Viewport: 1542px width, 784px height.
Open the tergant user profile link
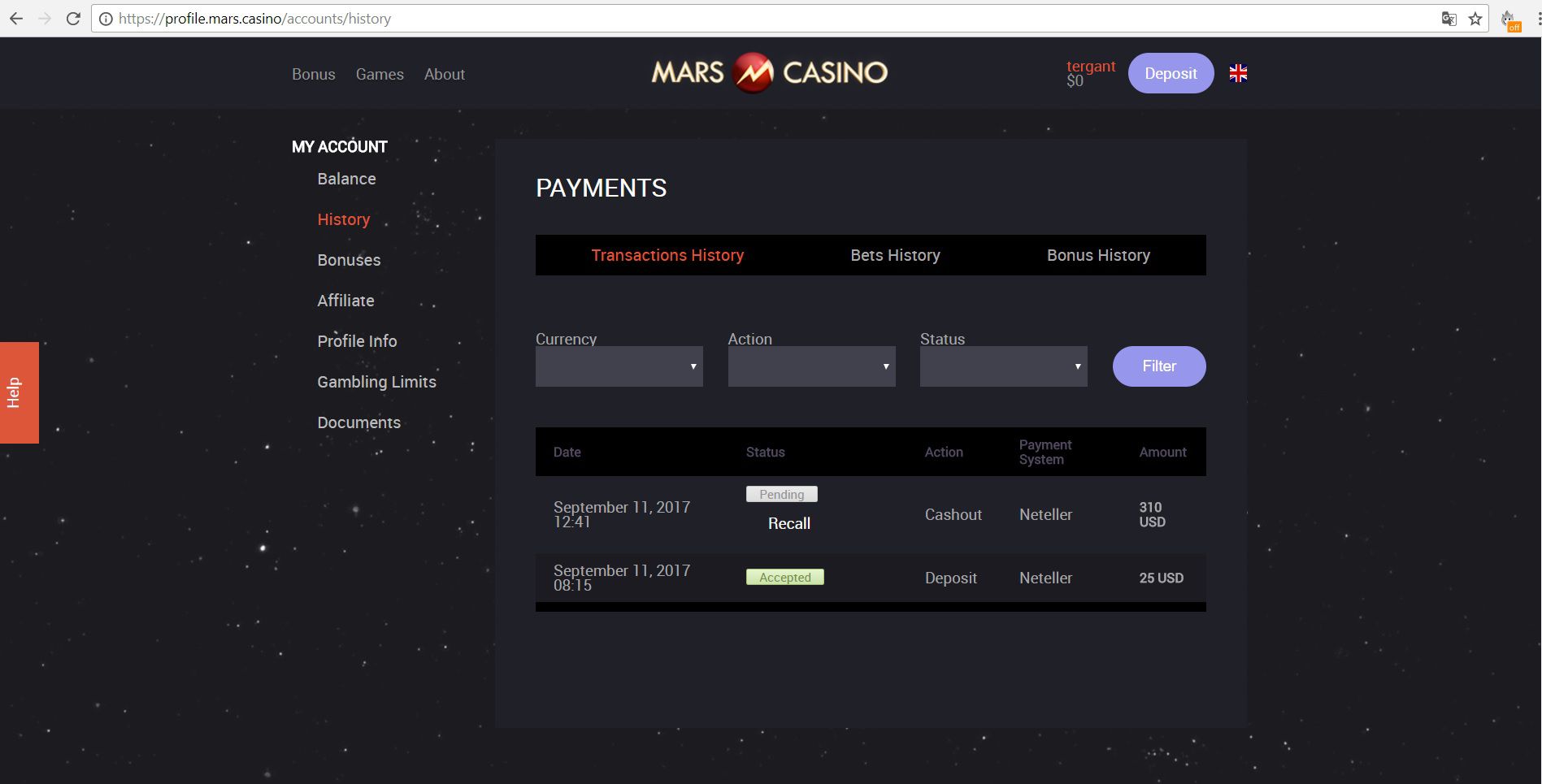1091,67
